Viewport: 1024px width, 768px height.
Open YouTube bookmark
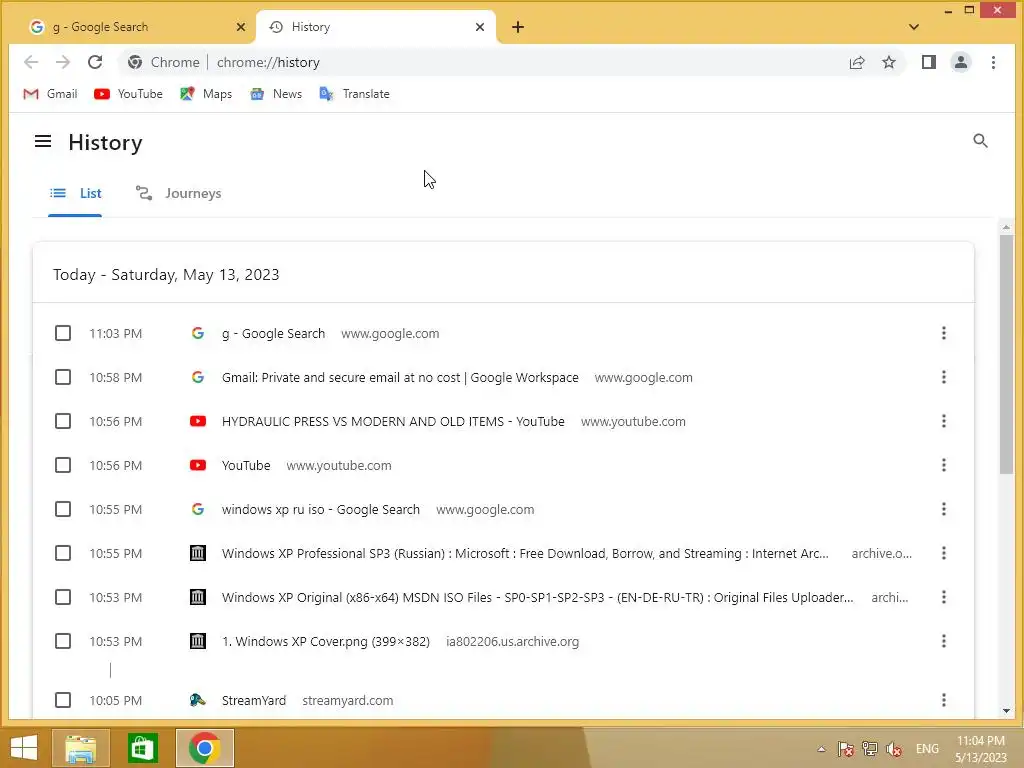128,94
